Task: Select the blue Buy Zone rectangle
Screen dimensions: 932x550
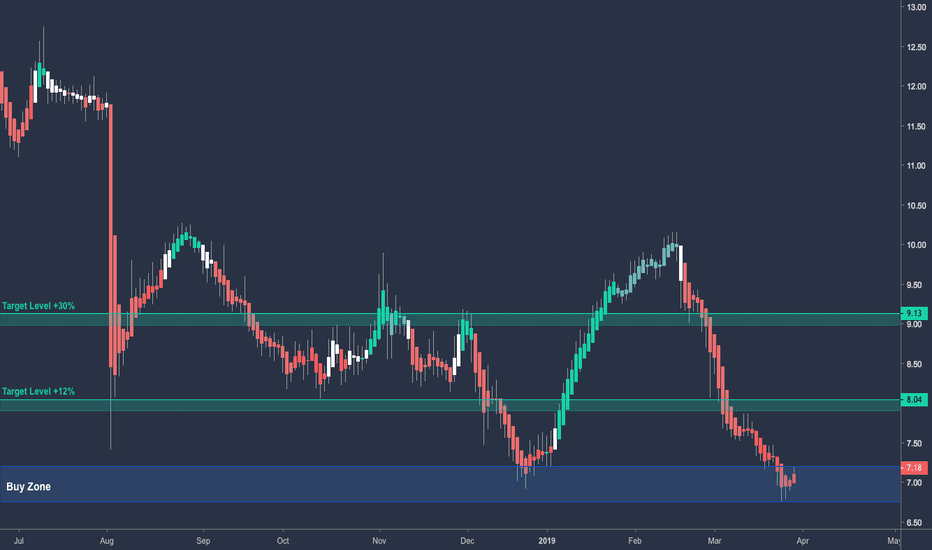Action: 450,484
